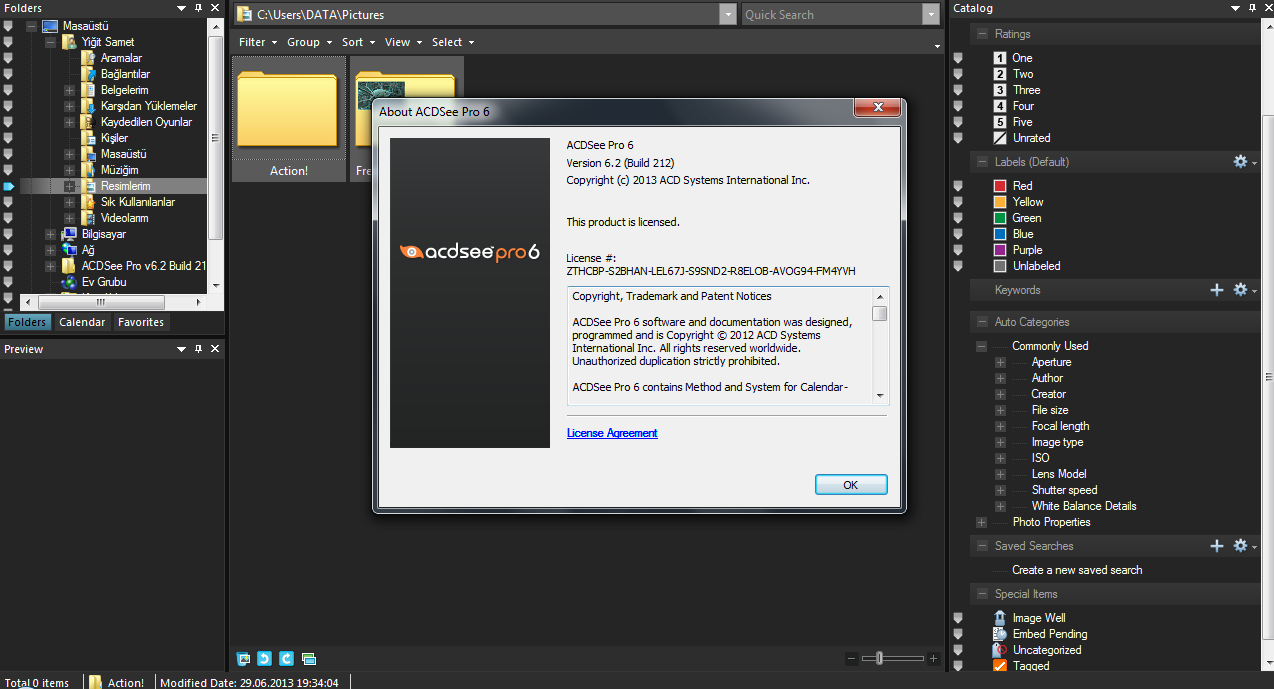Toggle the Red label filter shield

[x=958, y=185]
